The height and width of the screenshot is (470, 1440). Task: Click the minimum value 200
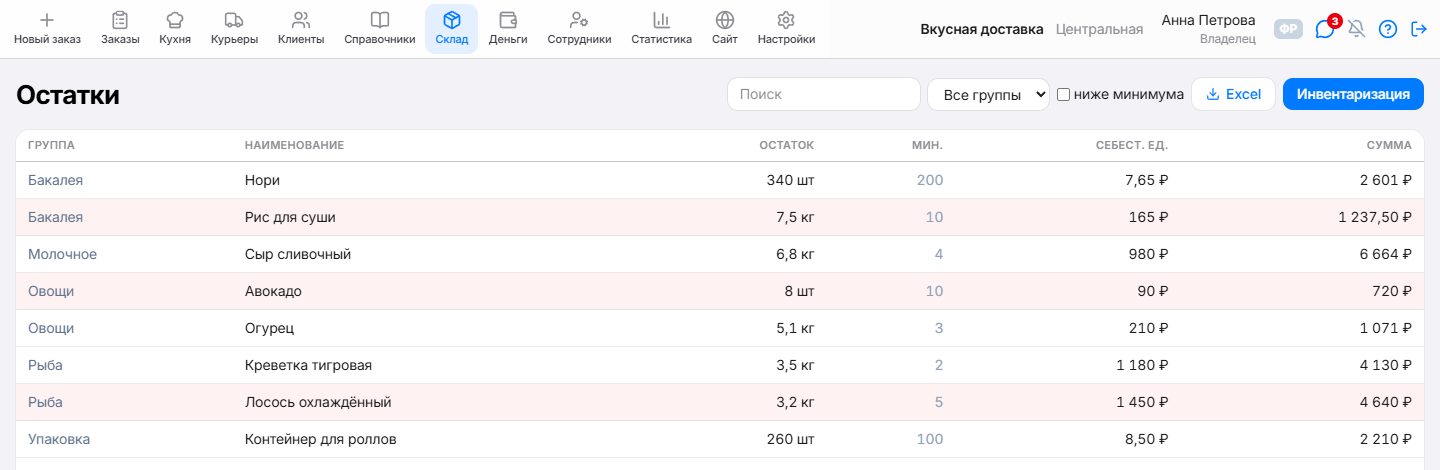pyautogui.click(x=930, y=180)
